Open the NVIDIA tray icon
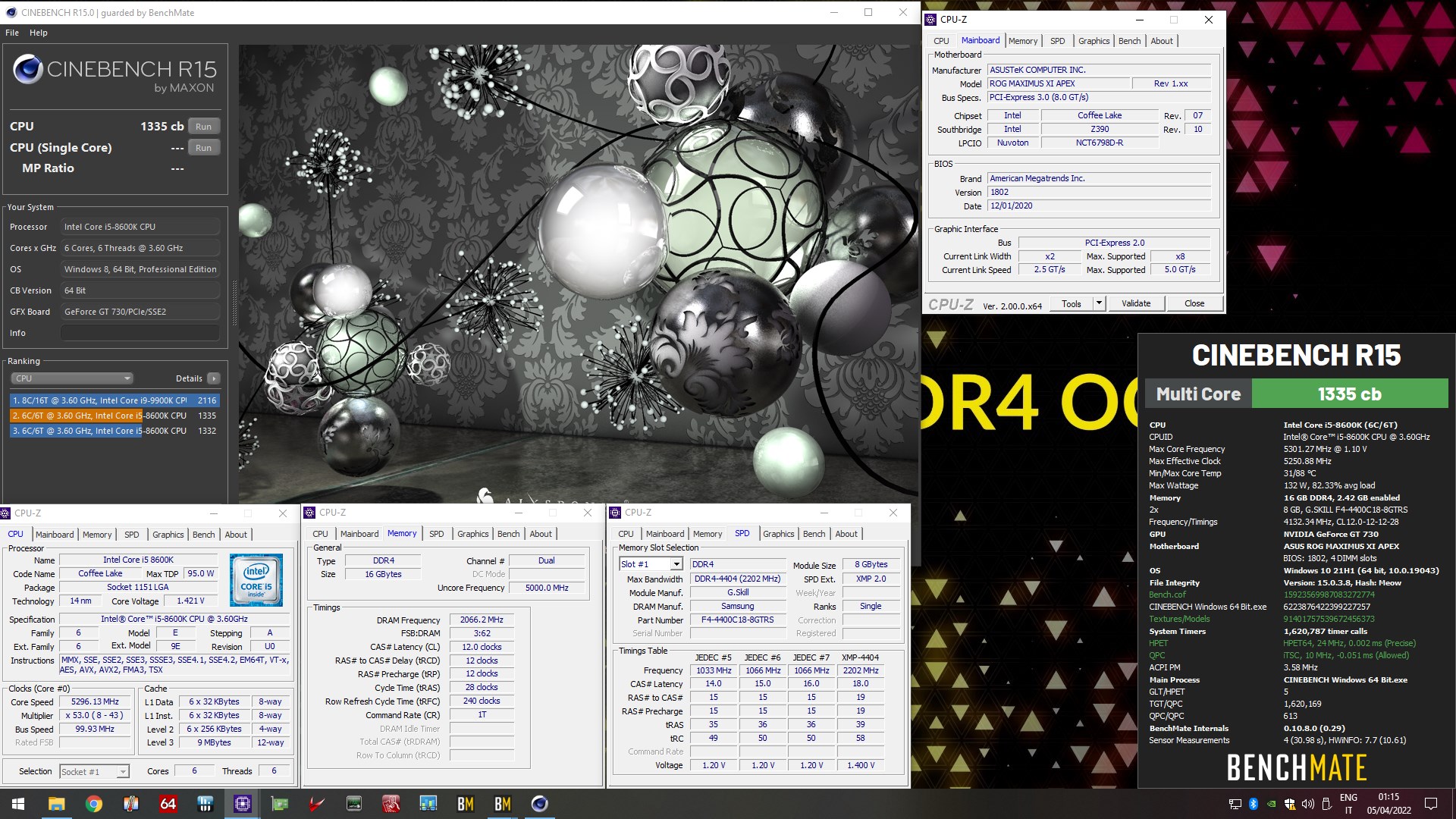This screenshot has width=1456, height=819. pyautogui.click(x=1272, y=804)
